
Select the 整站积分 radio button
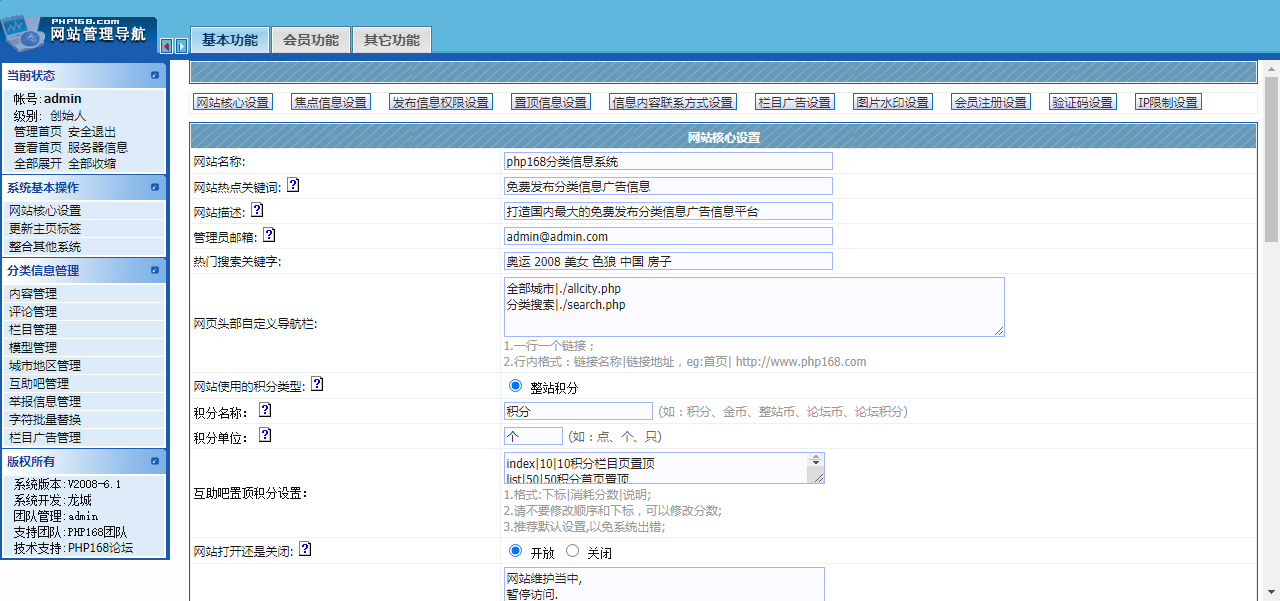(x=516, y=386)
